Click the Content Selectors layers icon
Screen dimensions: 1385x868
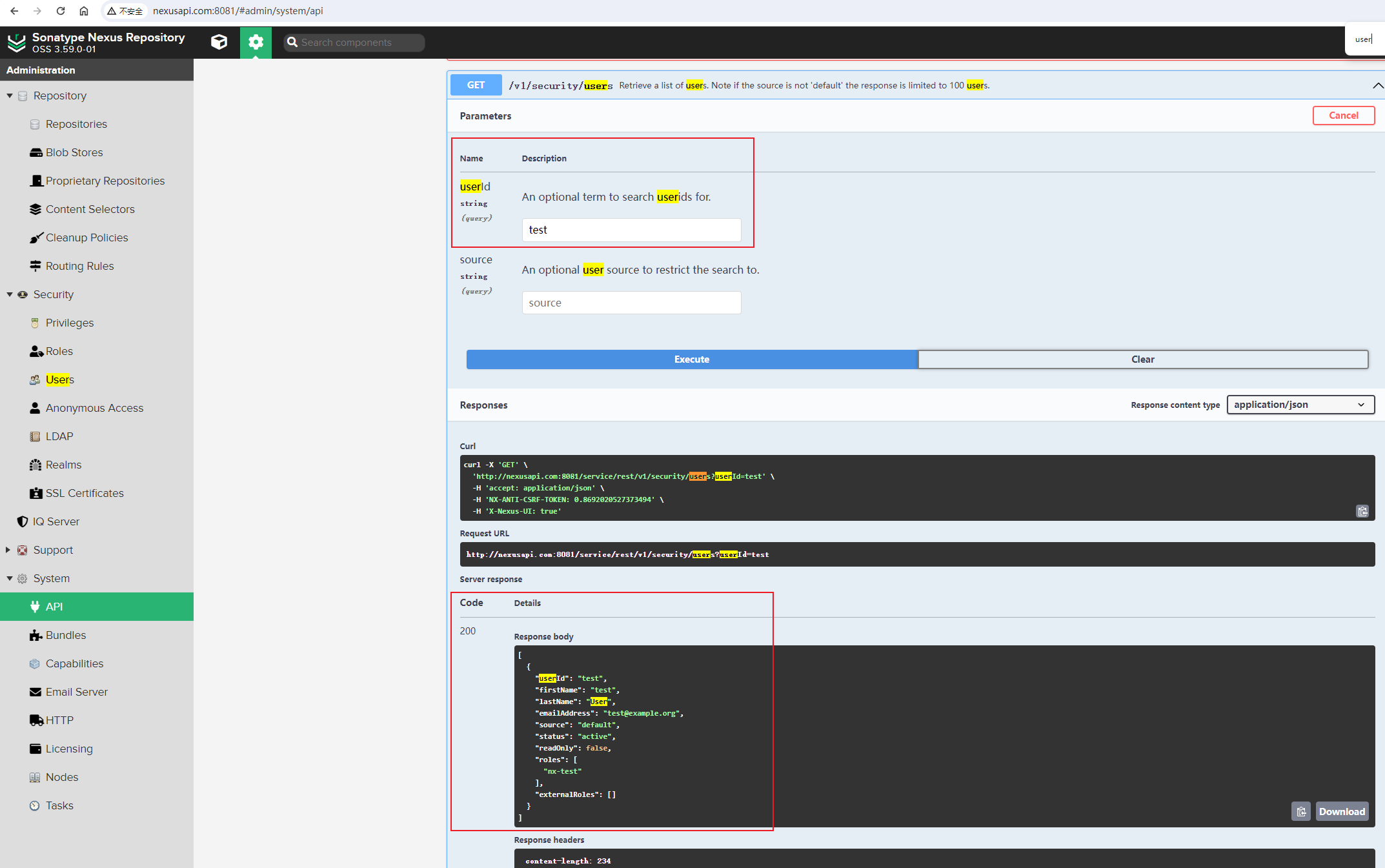[35, 209]
